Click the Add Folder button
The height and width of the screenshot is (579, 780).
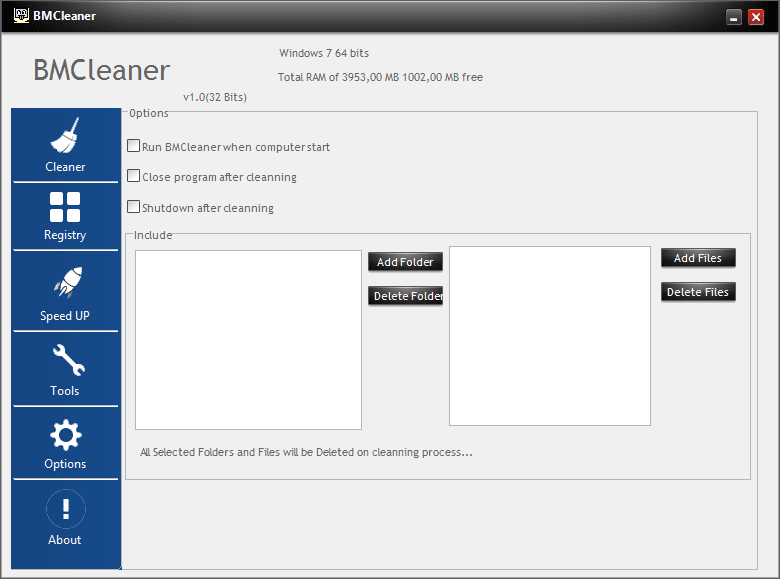[x=405, y=262]
